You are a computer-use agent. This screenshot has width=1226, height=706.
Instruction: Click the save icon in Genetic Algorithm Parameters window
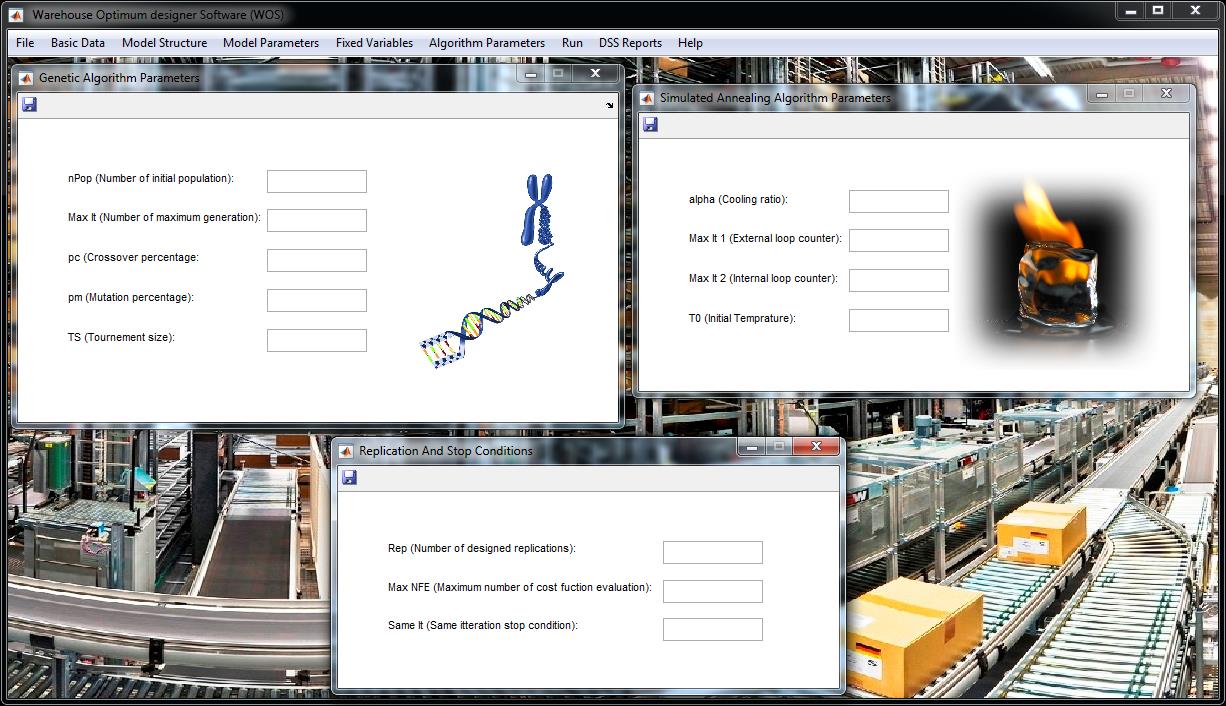click(29, 104)
